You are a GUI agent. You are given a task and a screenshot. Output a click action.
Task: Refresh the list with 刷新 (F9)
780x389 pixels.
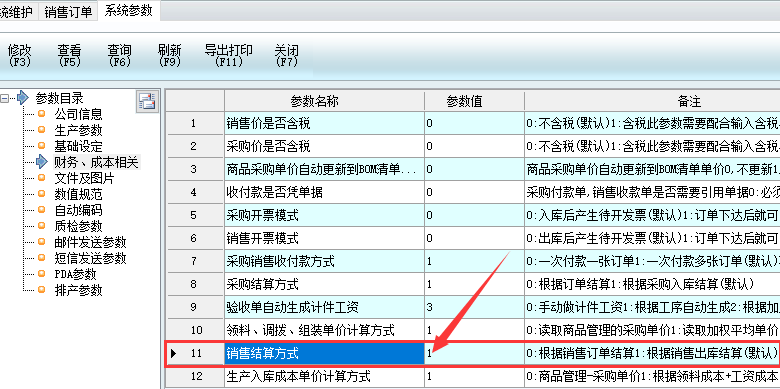(170, 55)
